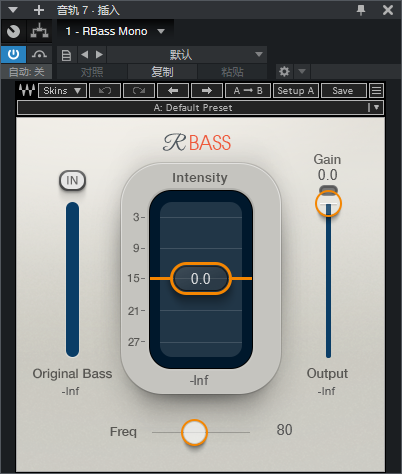This screenshot has width=402, height=474.
Task: Click the 复制 copy button
Action: [162, 72]
